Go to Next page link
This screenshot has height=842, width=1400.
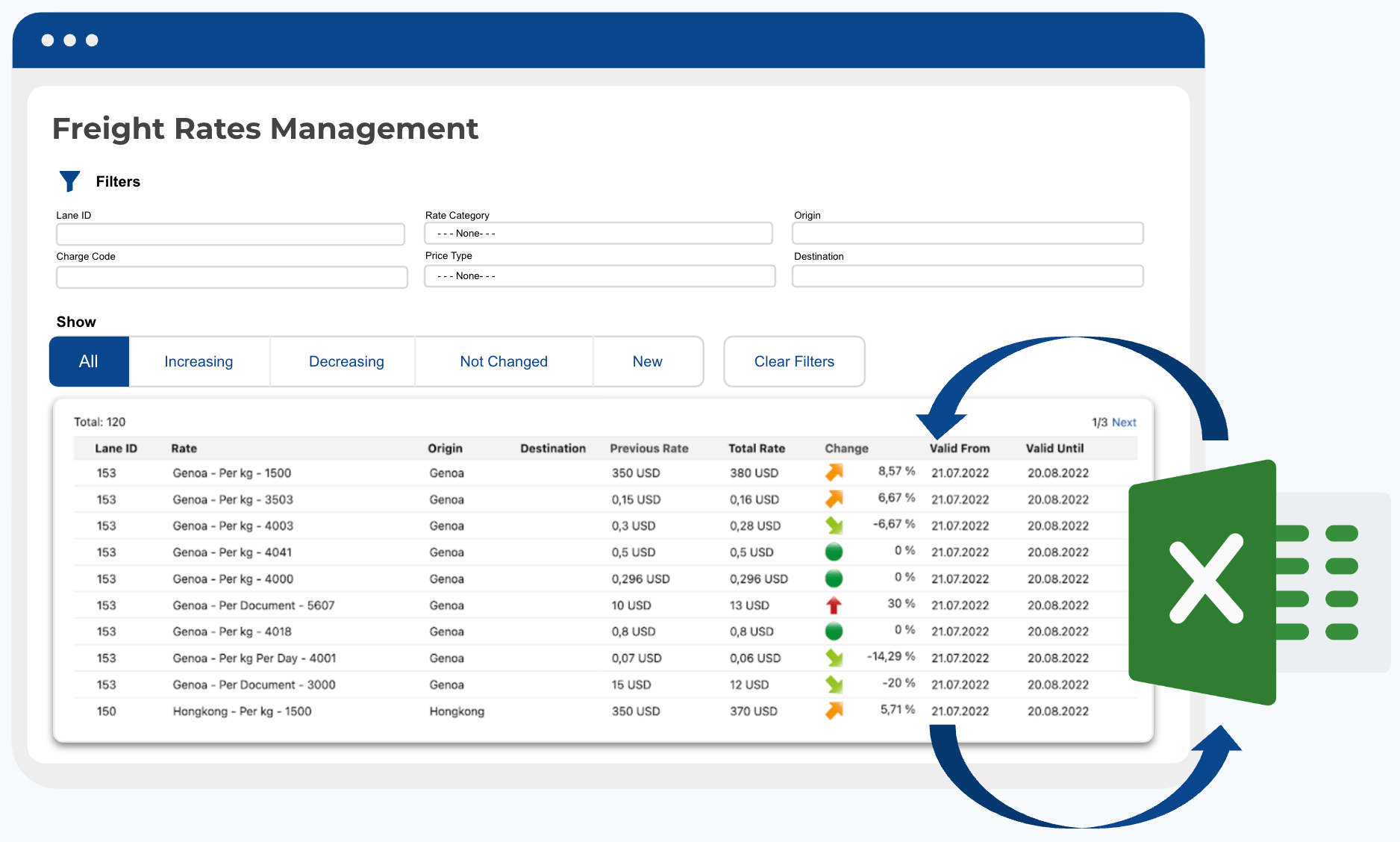(x=1124, y=422)
